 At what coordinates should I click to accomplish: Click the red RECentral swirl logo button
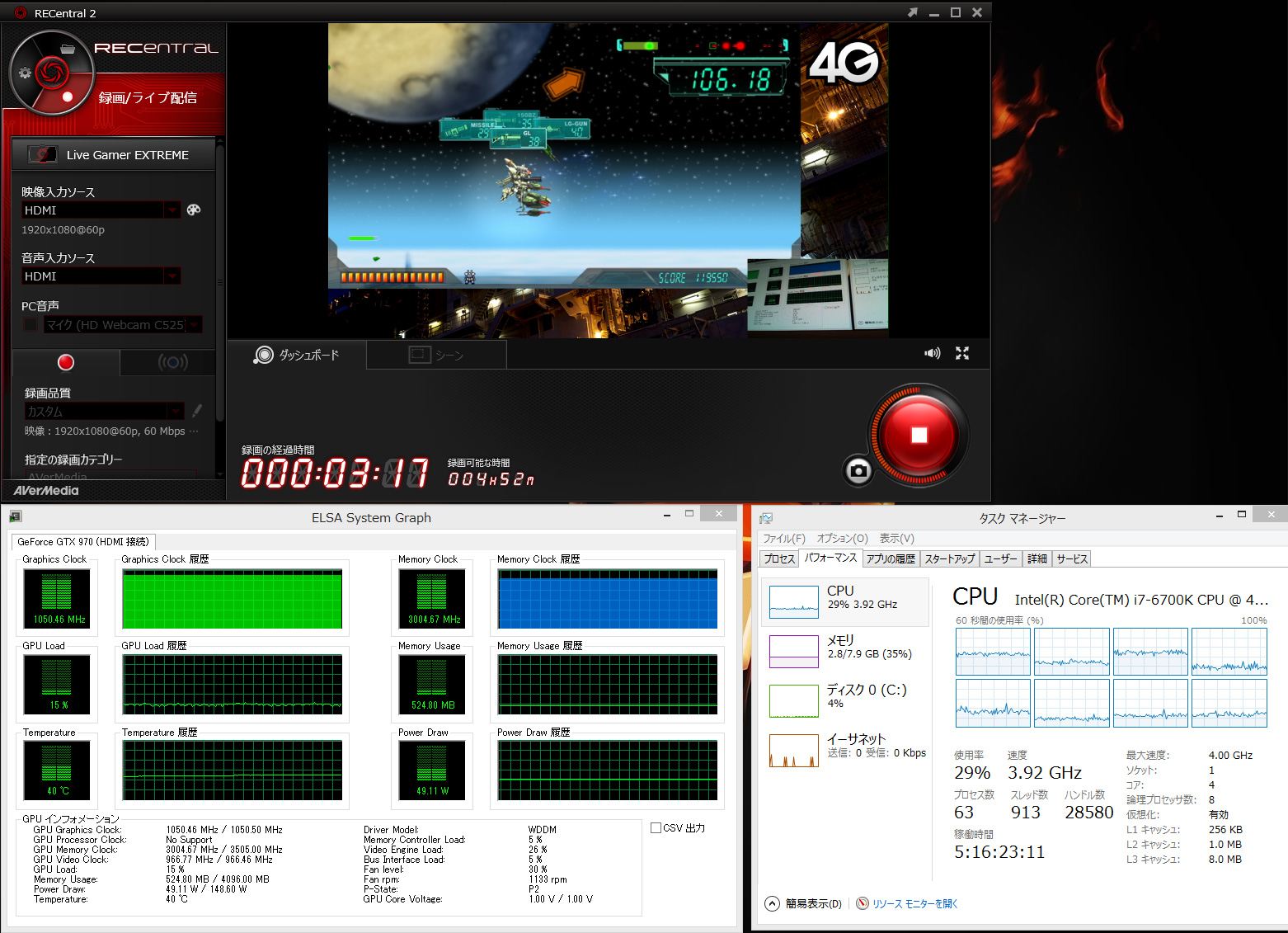51,72
